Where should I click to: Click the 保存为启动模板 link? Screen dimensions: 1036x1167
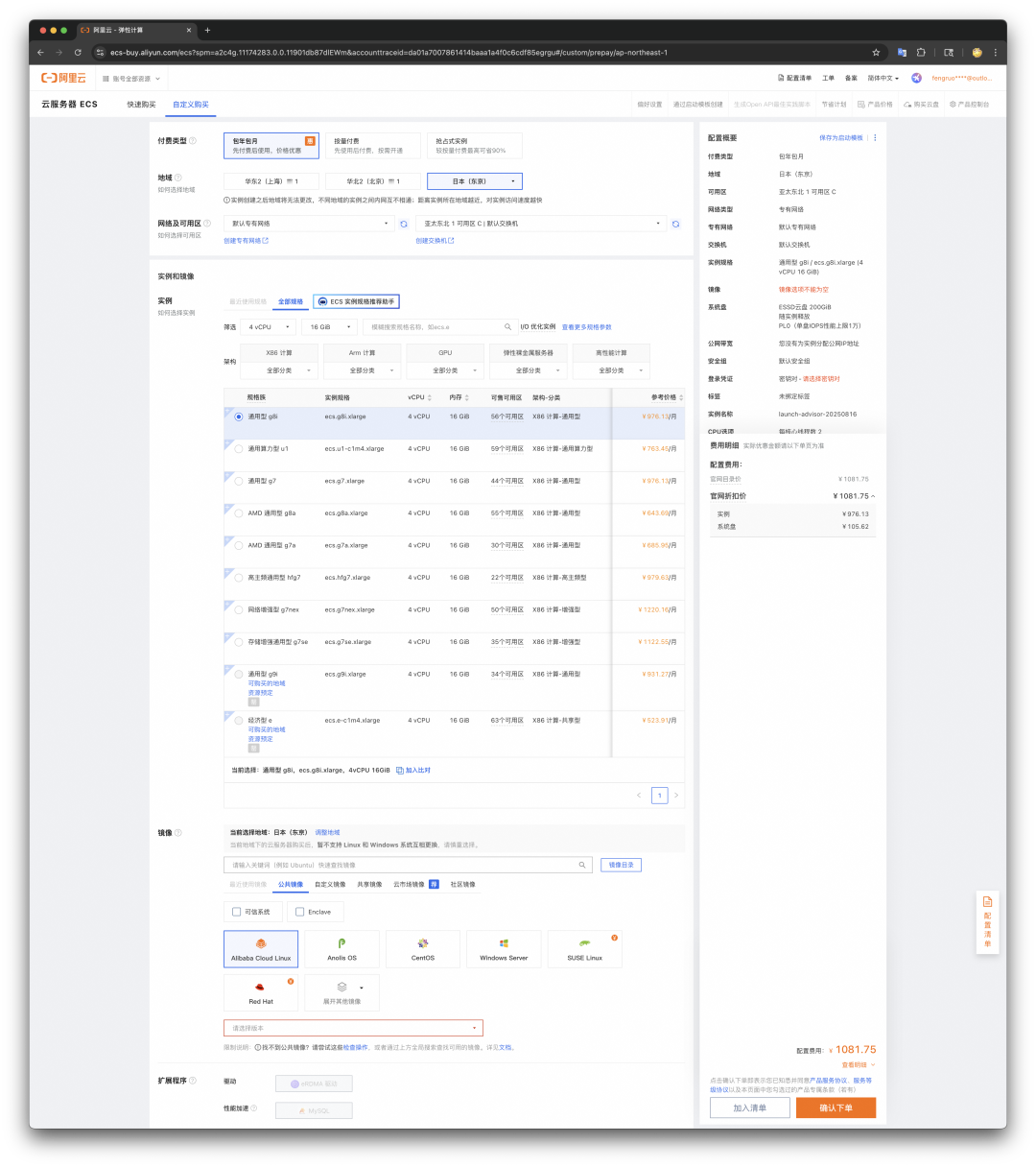841,138
